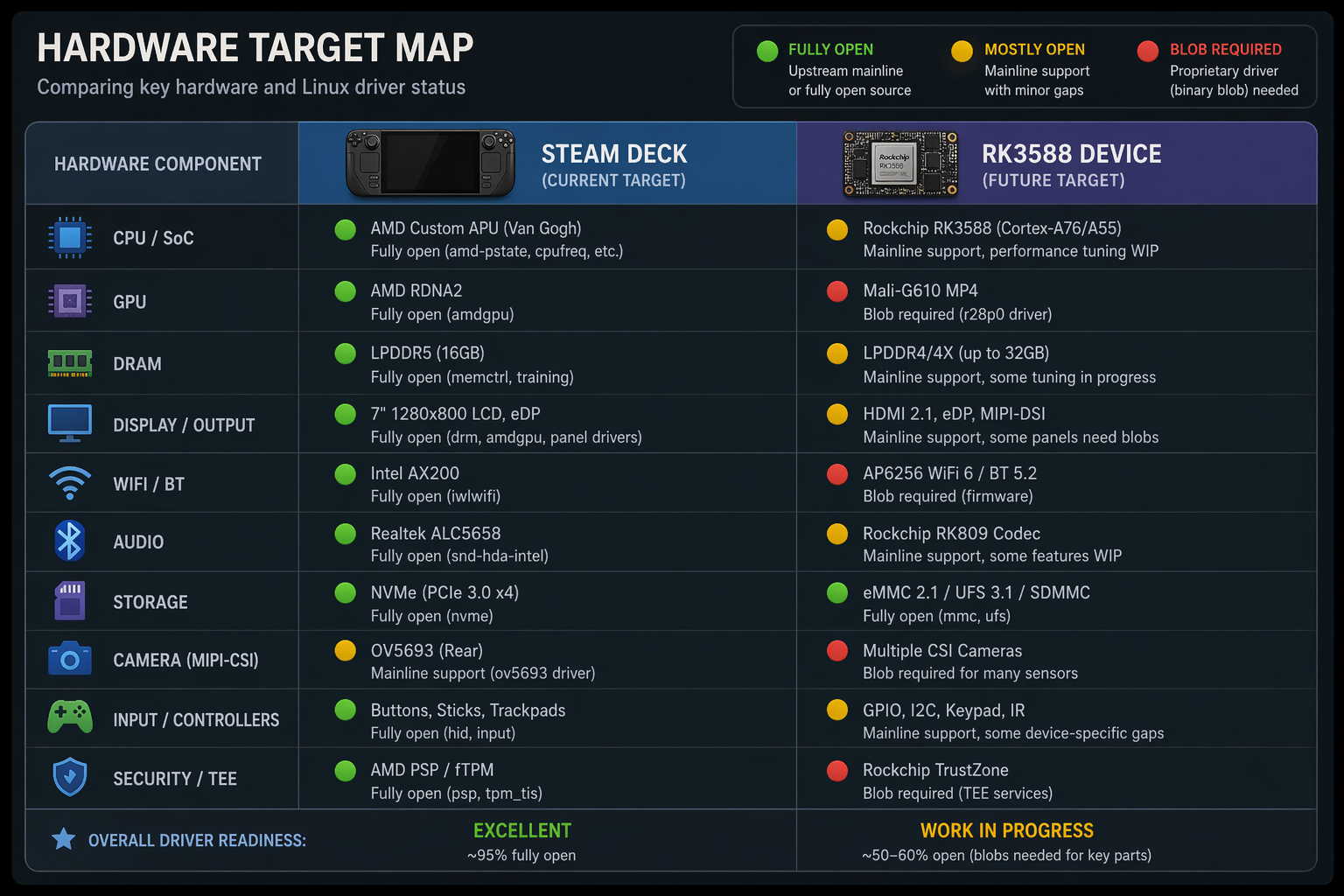Click the Camera (MIPI-CSI) icon
Image resolution: width=1344 pixels, height=896 pixels.
pos(69,660)
